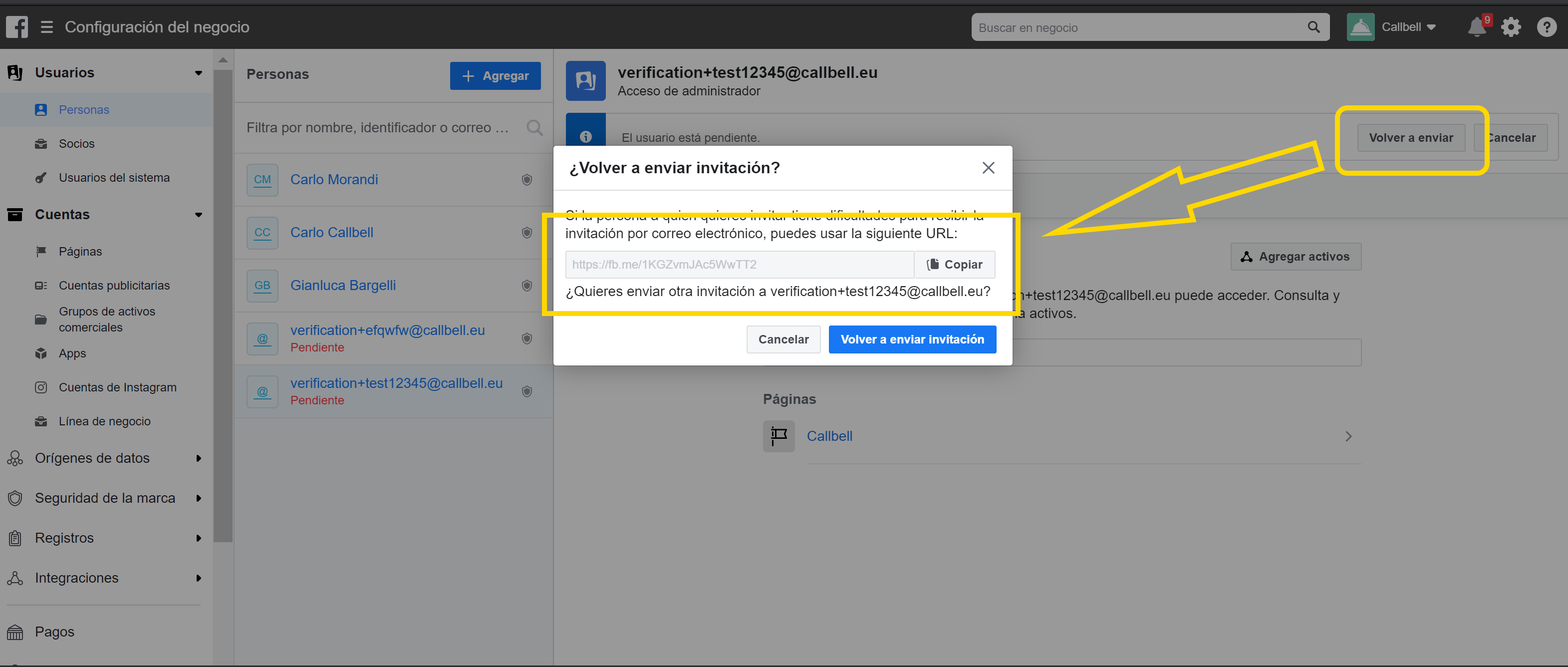Click the search magnifier in Buscar en negocio

point(1313,27)
